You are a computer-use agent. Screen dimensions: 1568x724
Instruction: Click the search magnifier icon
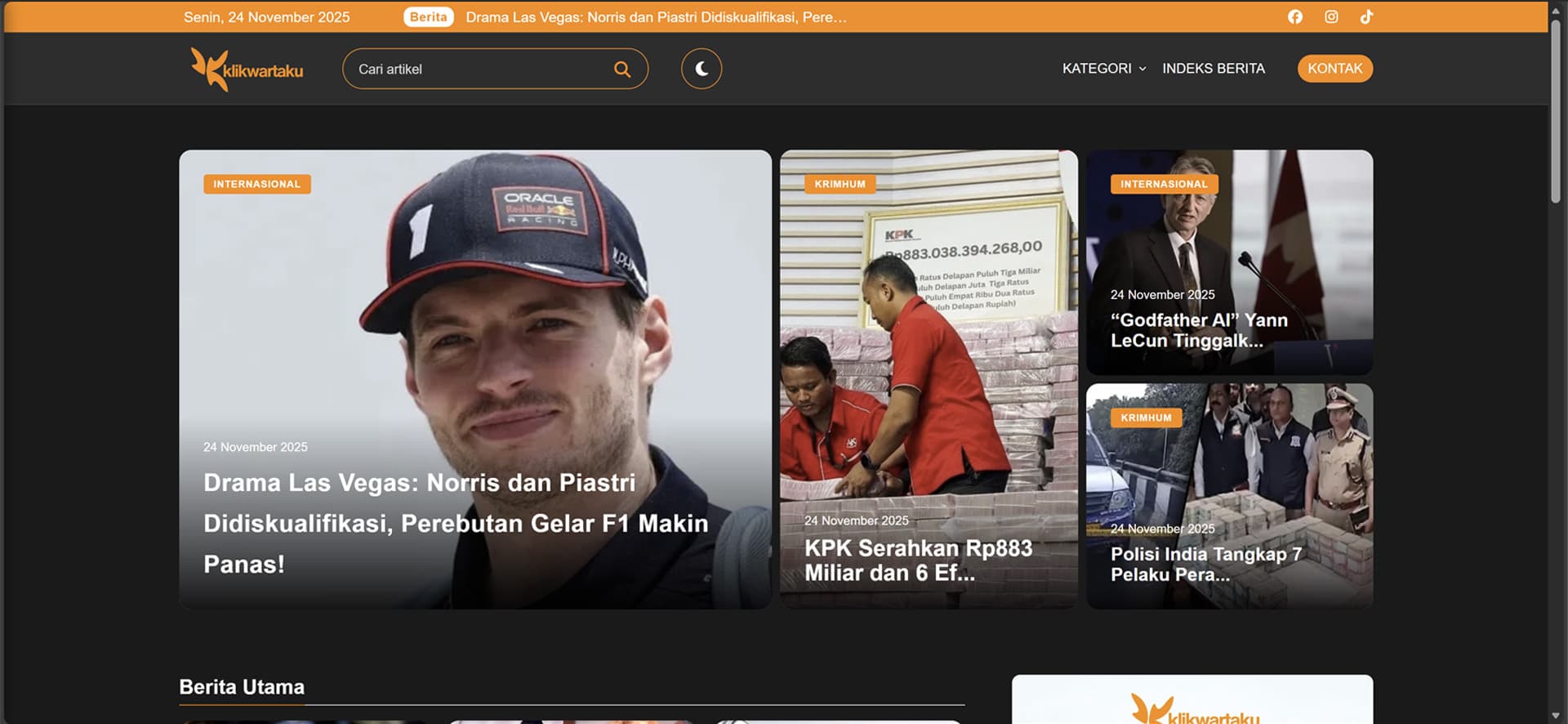point(622,69)
